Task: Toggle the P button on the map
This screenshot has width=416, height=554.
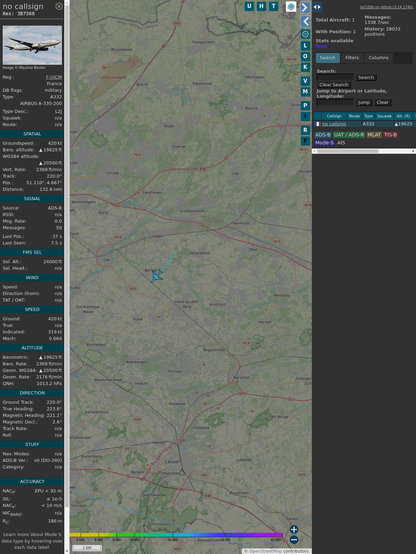Action: coord(305,105)
